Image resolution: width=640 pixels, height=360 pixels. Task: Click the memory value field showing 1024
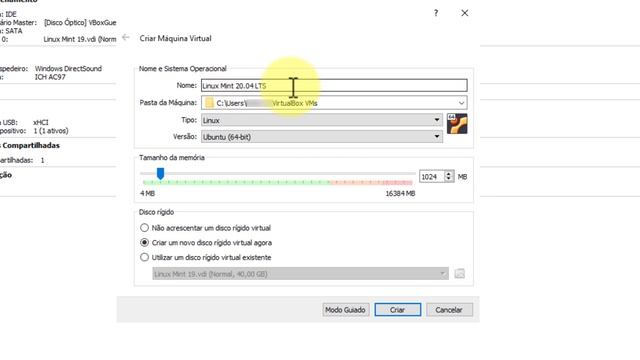[x=431, y=177]
